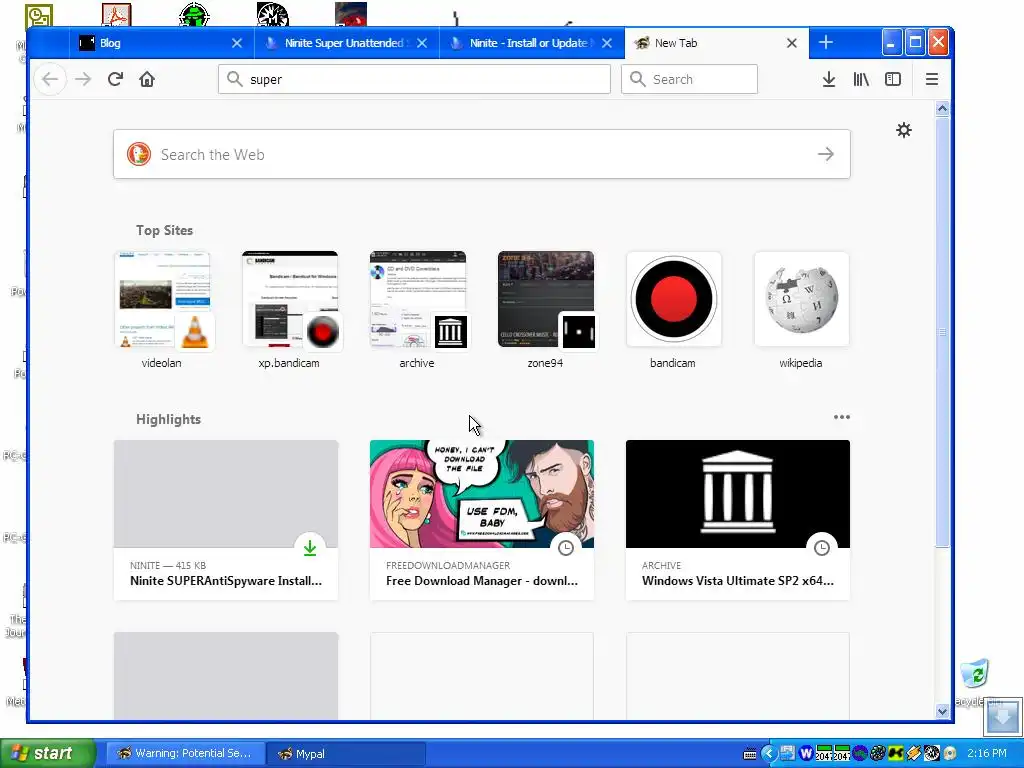Screen dimensions: 1024x768
Task: Click the toolbar Search field
Action: [x=689, y=79]
